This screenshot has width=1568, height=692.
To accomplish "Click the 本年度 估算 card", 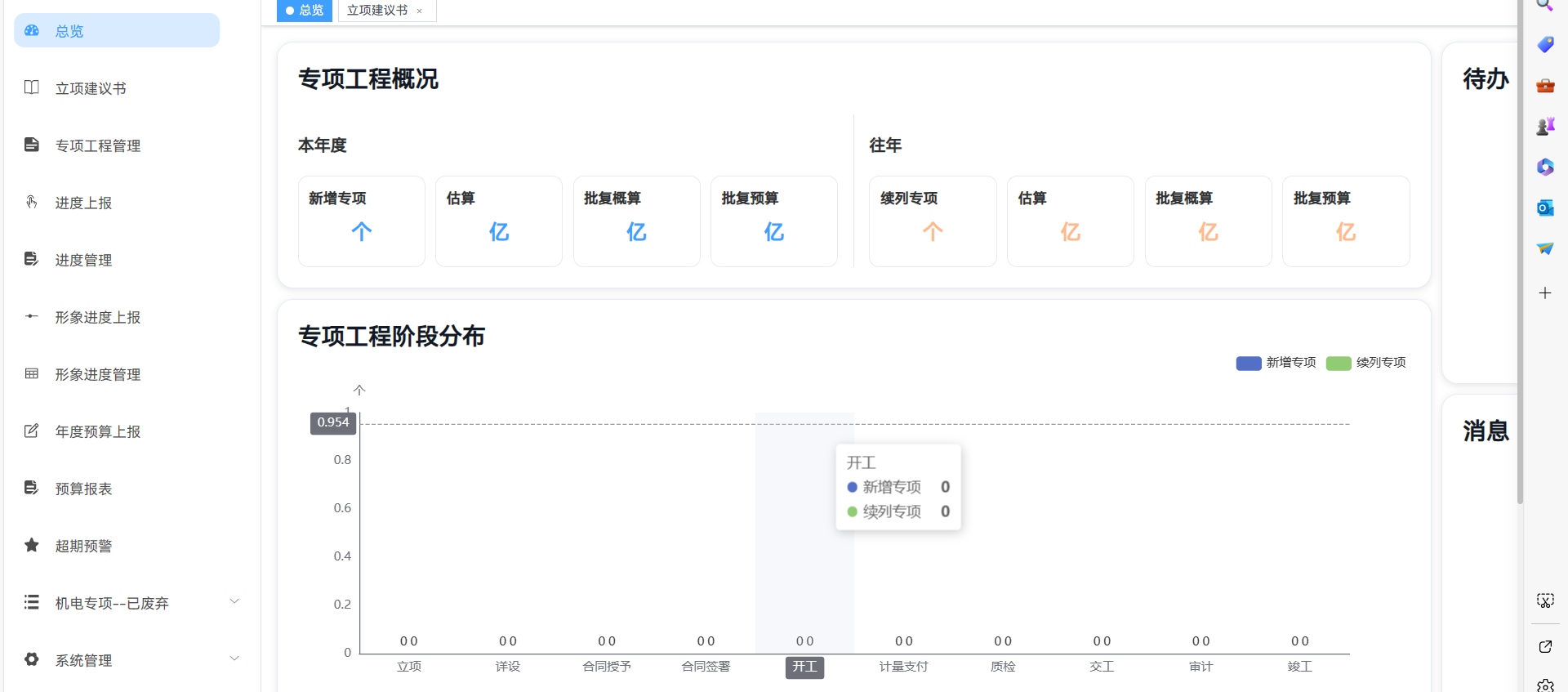I will click(499, 221).
